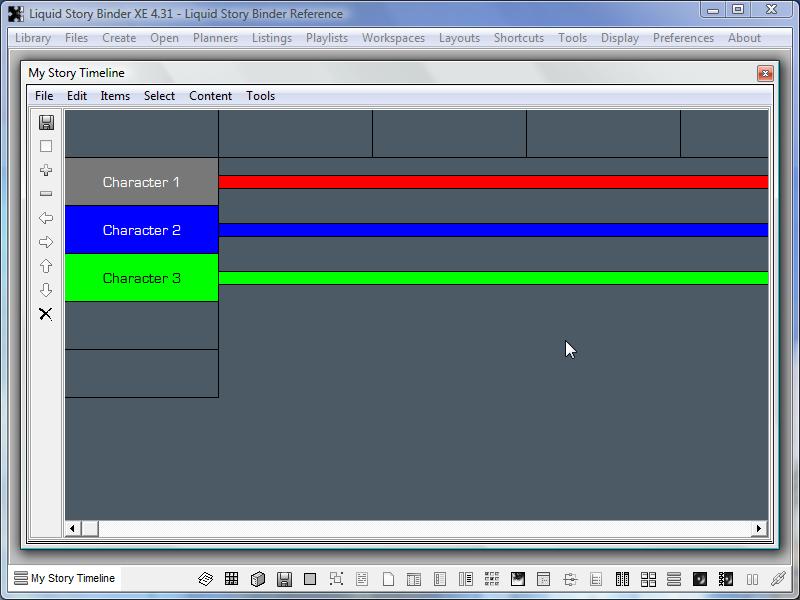The width and height of the screenshot is (800, 600).
Task: Click the down arrow icon in sidebar
Action: (x=46, y=290)
